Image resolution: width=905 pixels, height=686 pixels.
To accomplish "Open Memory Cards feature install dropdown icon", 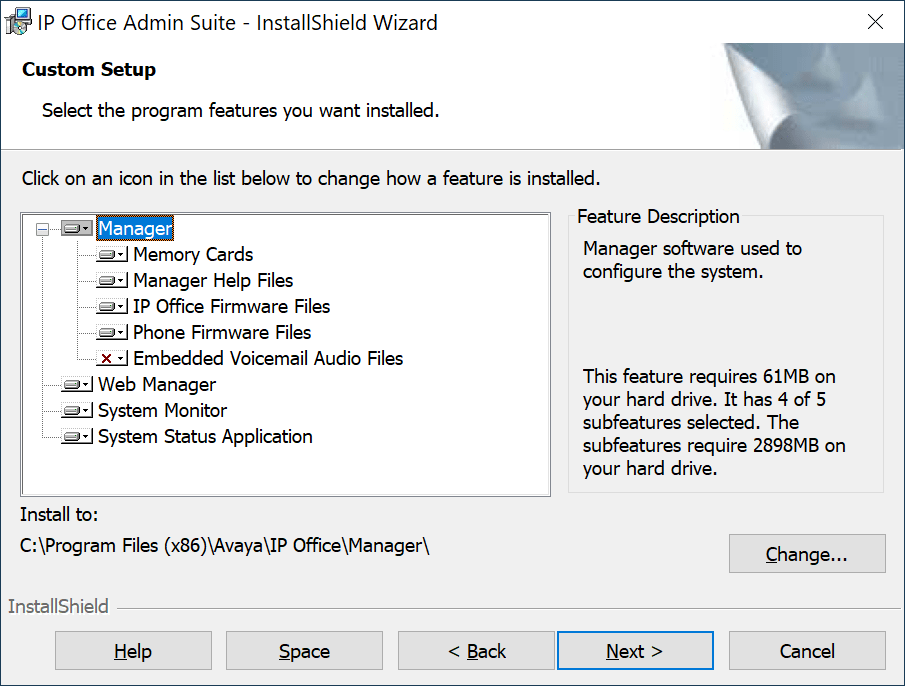I will [x=112, y=254].
